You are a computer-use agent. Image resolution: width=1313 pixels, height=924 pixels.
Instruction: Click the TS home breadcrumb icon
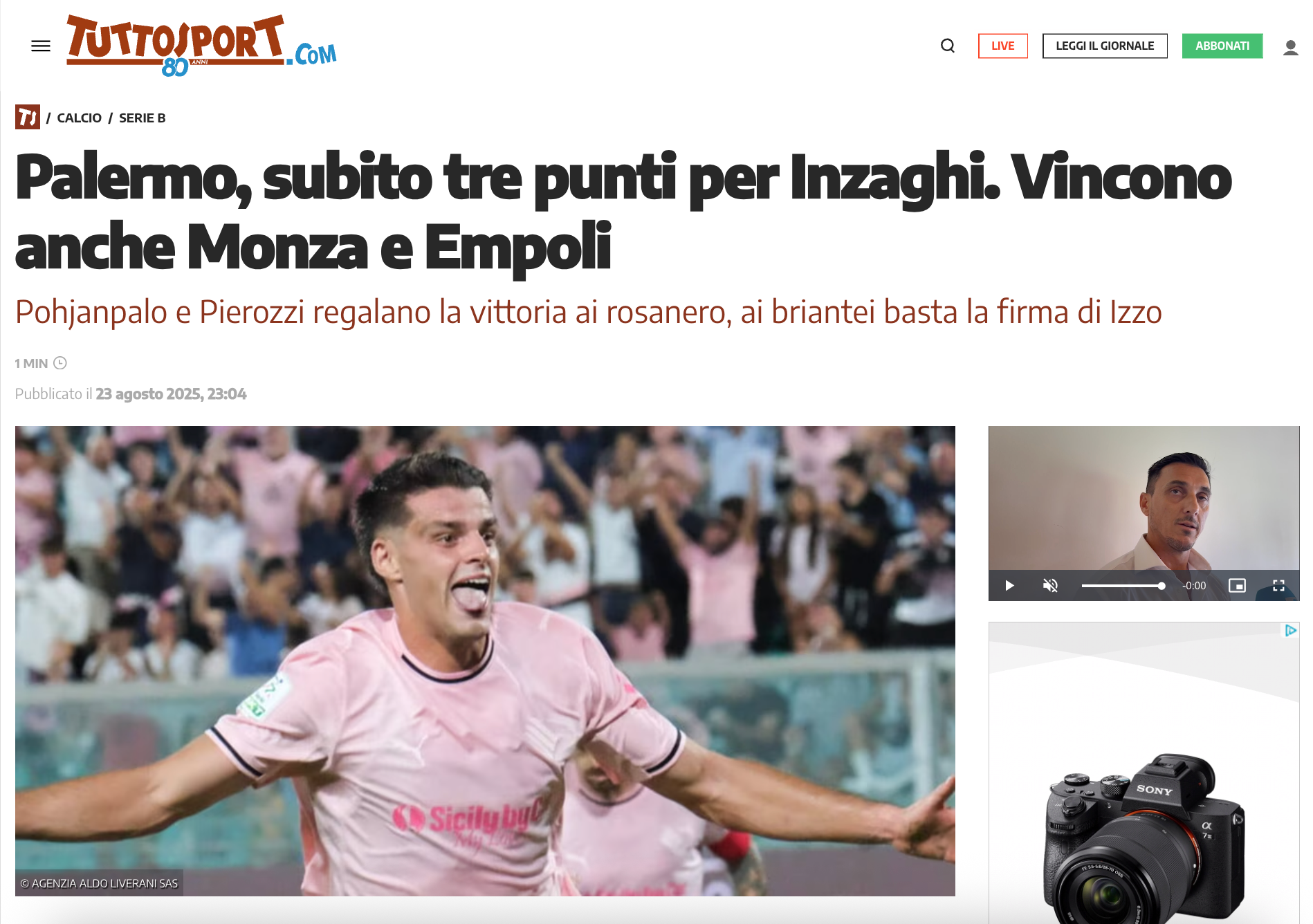[x=28, y=117]
